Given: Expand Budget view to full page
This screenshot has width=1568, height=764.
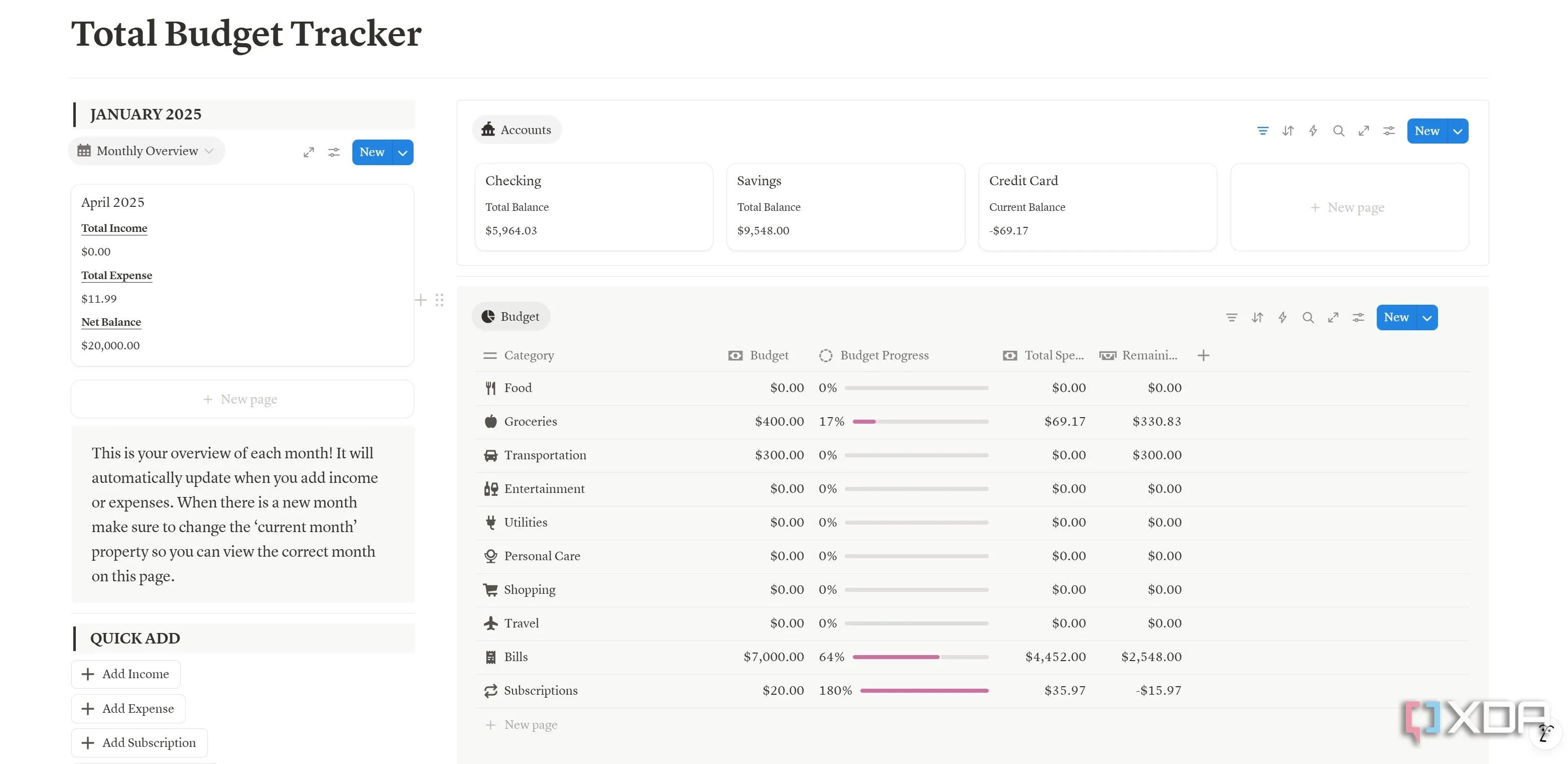Looking at the screenshot, I should coord(1333,317).
